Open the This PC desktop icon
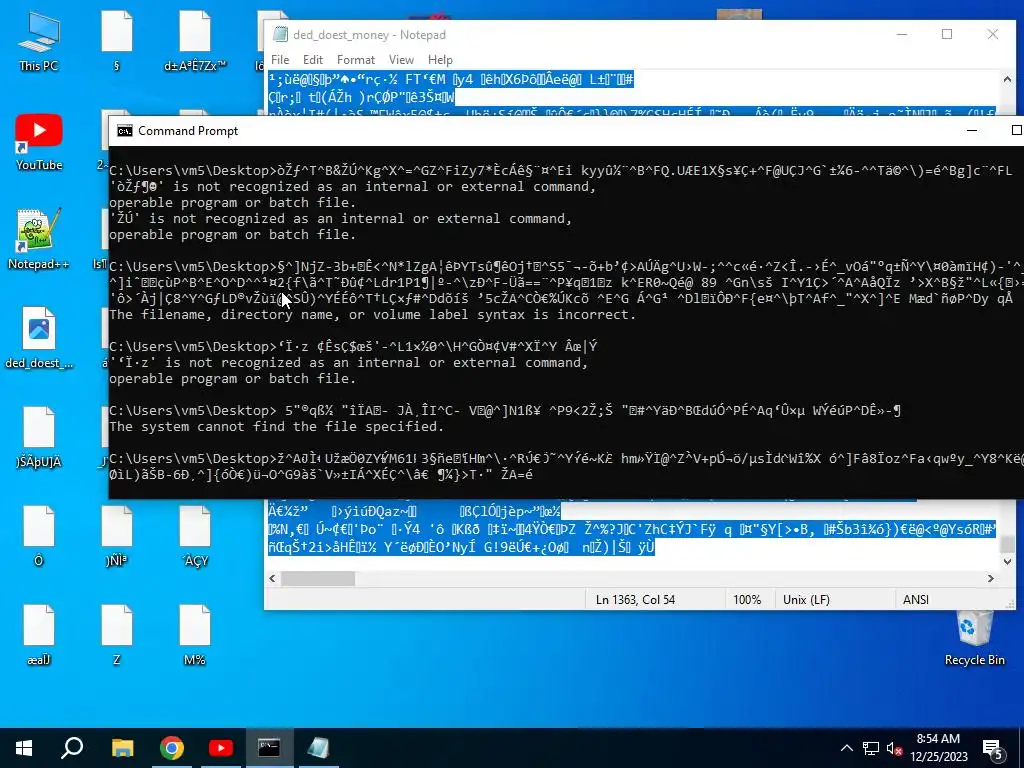 click(39, 42)
